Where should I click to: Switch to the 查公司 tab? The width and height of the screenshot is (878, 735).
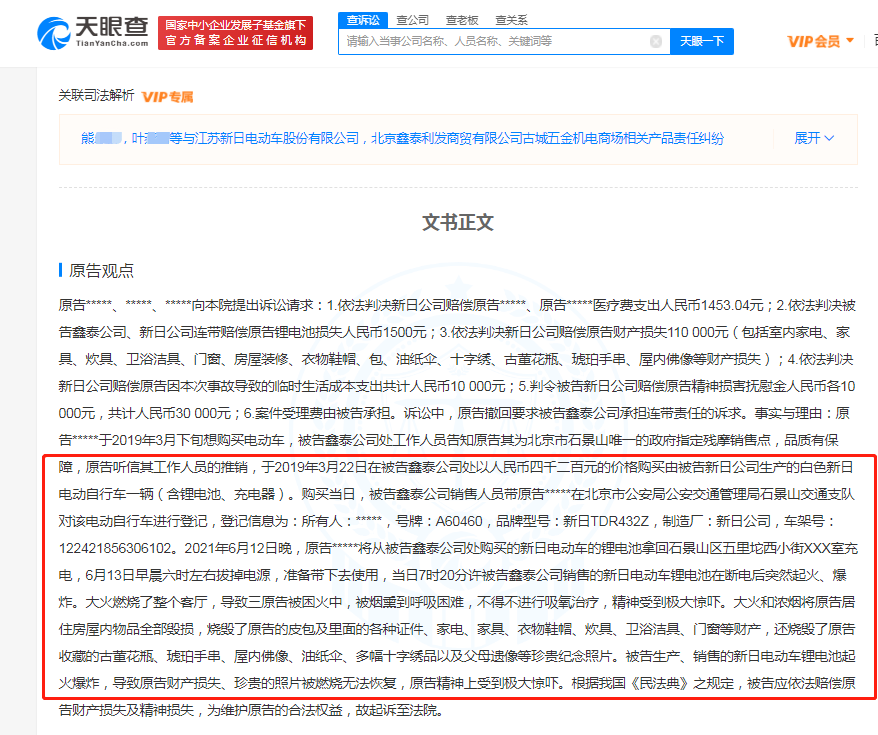(412, 20)
